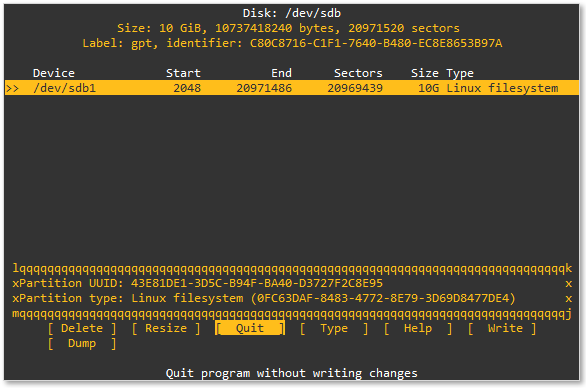The height and width of the screenshot is (388, 586).
Task: Click the >> selection arrow marker
Action: tap(12, 88)
